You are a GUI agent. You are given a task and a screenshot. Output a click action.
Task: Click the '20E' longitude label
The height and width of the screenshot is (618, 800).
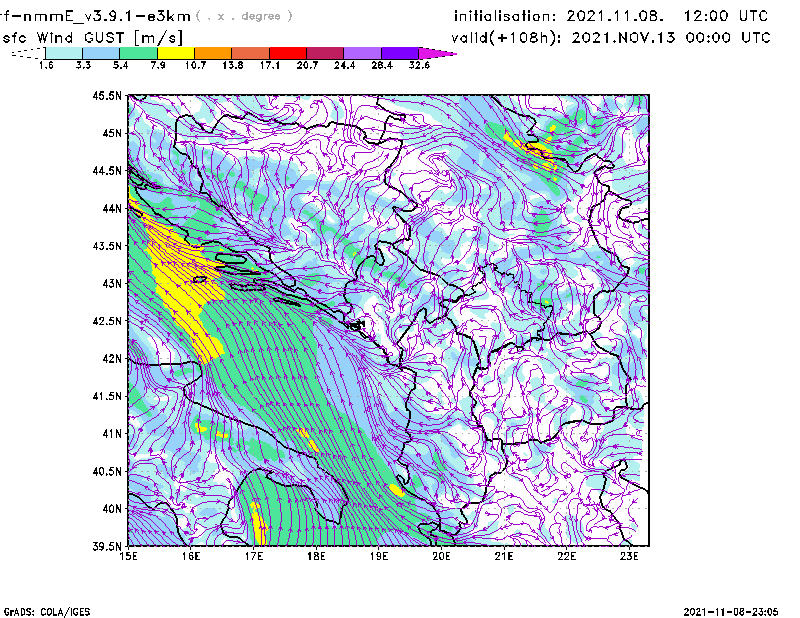pos(441,556)
